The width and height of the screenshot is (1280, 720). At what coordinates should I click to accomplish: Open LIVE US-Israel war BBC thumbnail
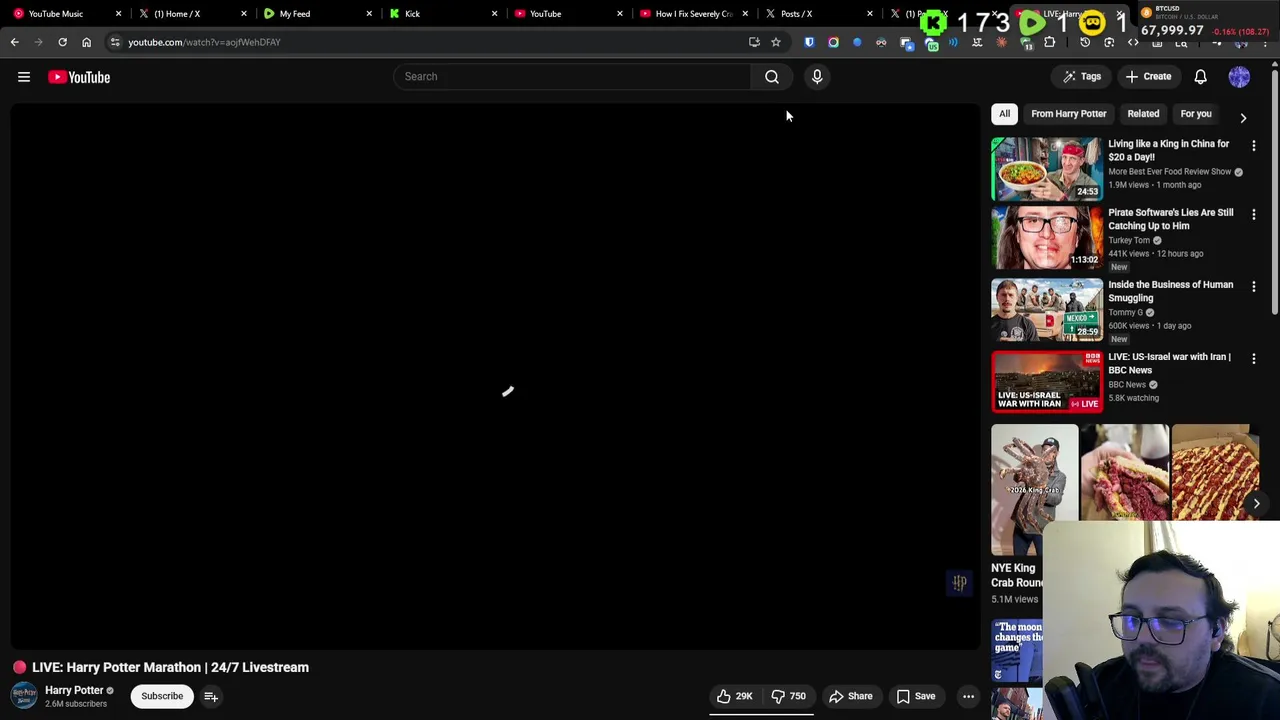click(1047, 381)
